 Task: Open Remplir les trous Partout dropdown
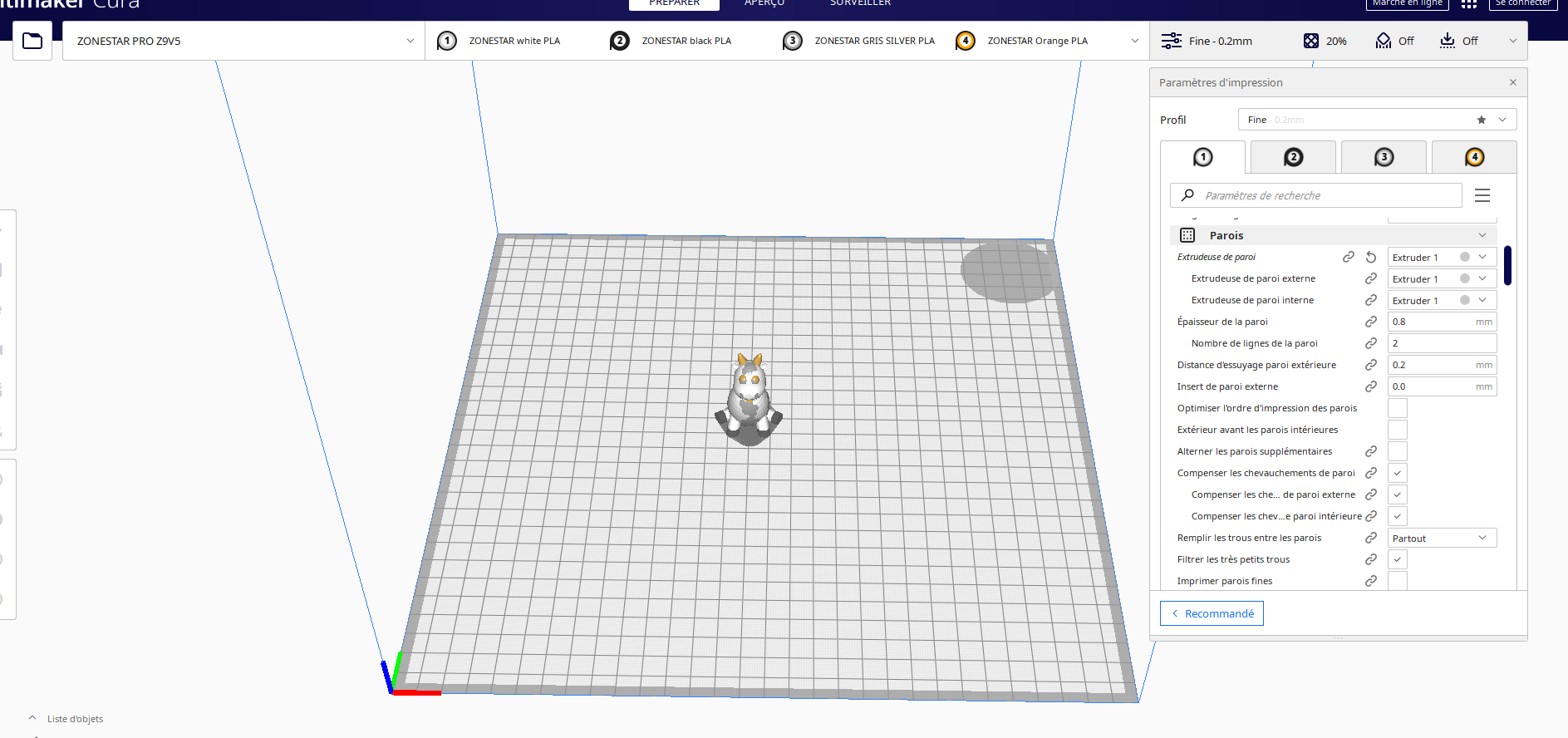click(x=1442, y=538)
